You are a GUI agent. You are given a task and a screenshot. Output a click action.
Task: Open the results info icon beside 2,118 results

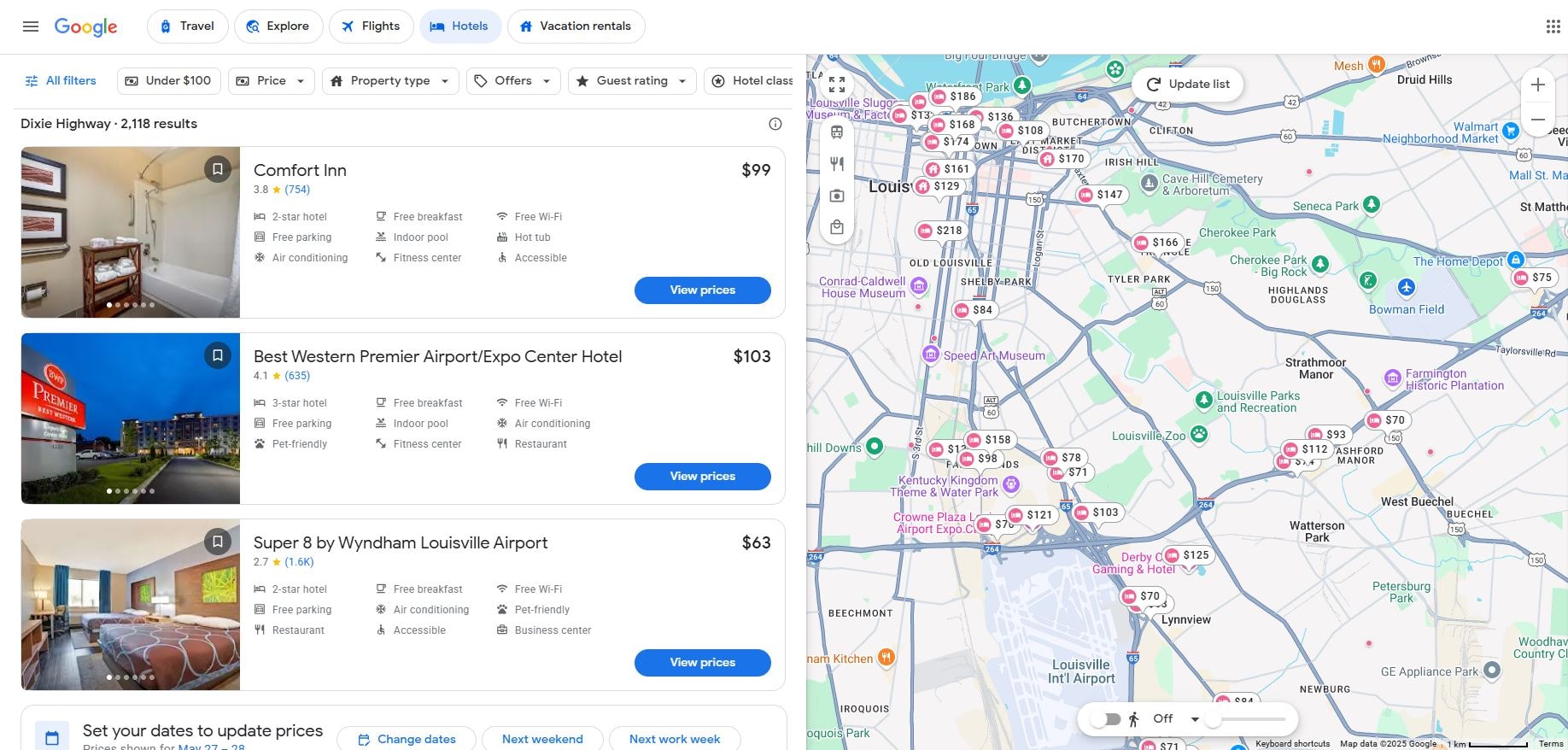(x=775, y=124)
